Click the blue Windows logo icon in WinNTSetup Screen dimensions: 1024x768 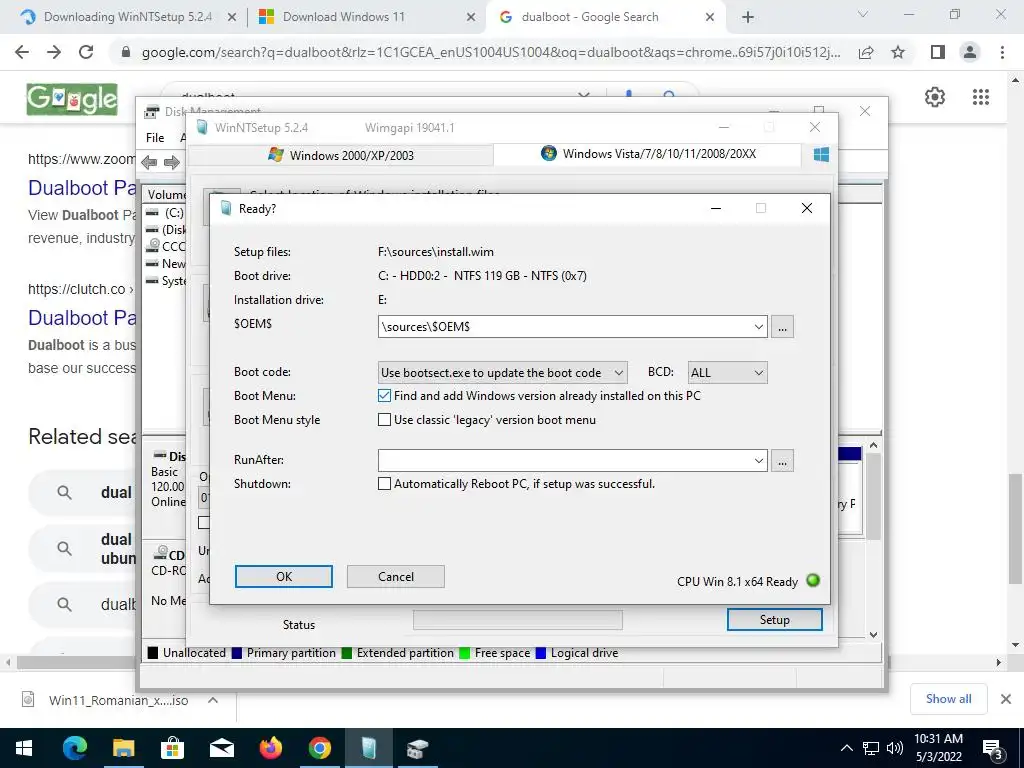pos(822,154)
